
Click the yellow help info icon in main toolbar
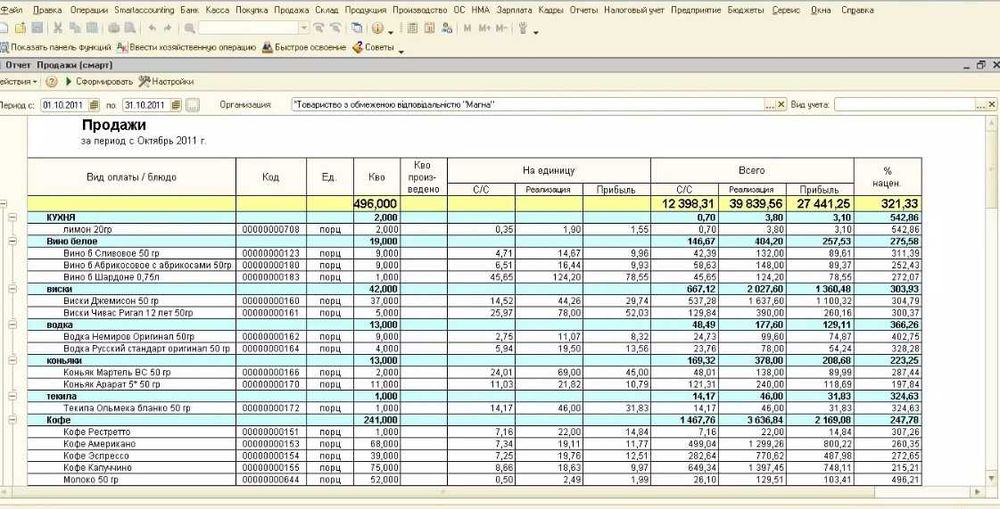(378, 28)
